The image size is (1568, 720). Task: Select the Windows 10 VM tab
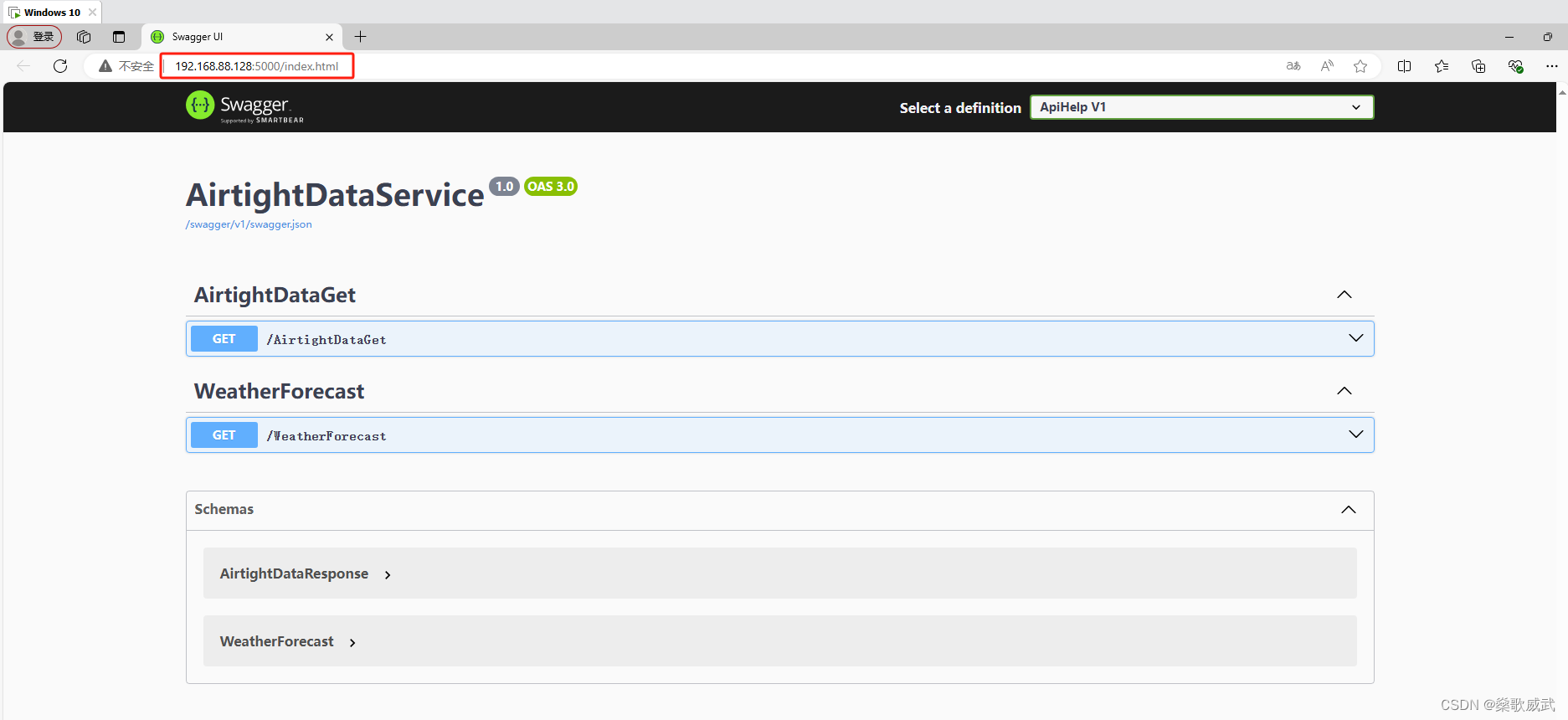pyautogui.click(x=52, y=13)
